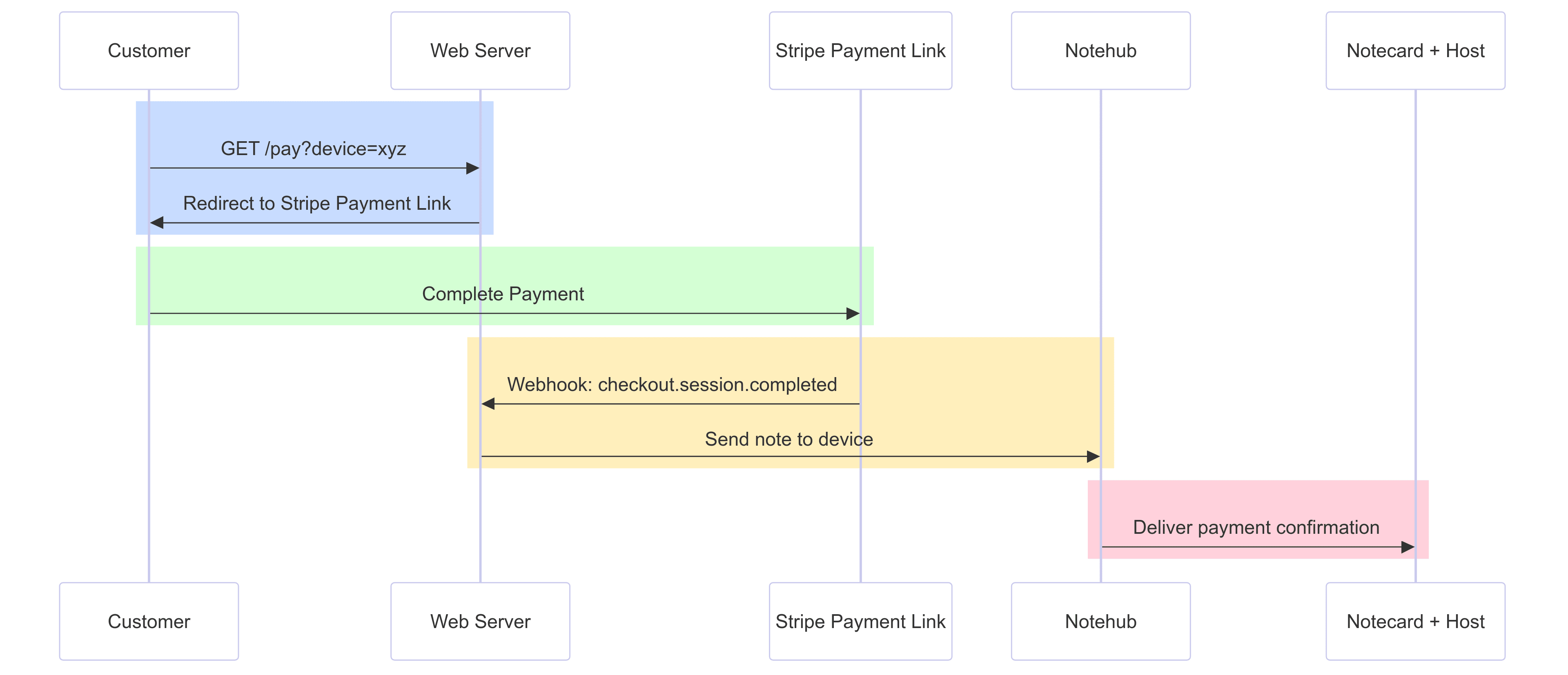This screenshot has width=1568, height=675.
Task: Click the top Customer participant box
Action: [x=149, y=51]
